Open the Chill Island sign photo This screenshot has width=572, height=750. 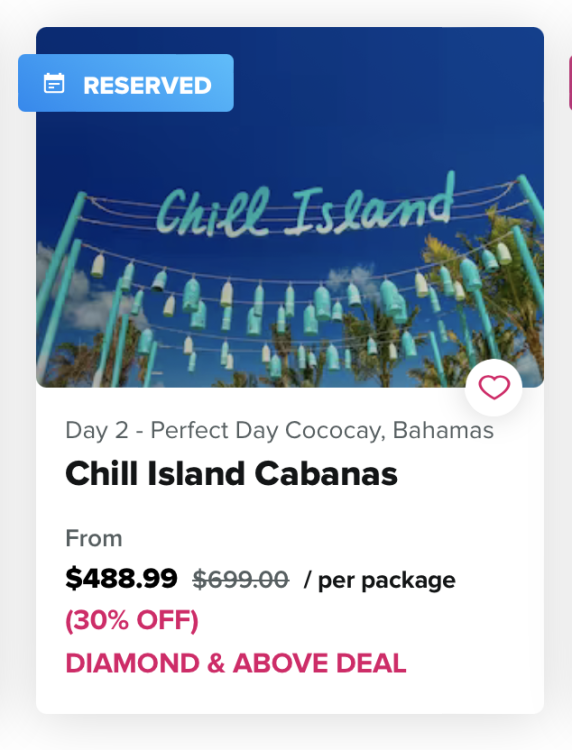coord(290,207)
